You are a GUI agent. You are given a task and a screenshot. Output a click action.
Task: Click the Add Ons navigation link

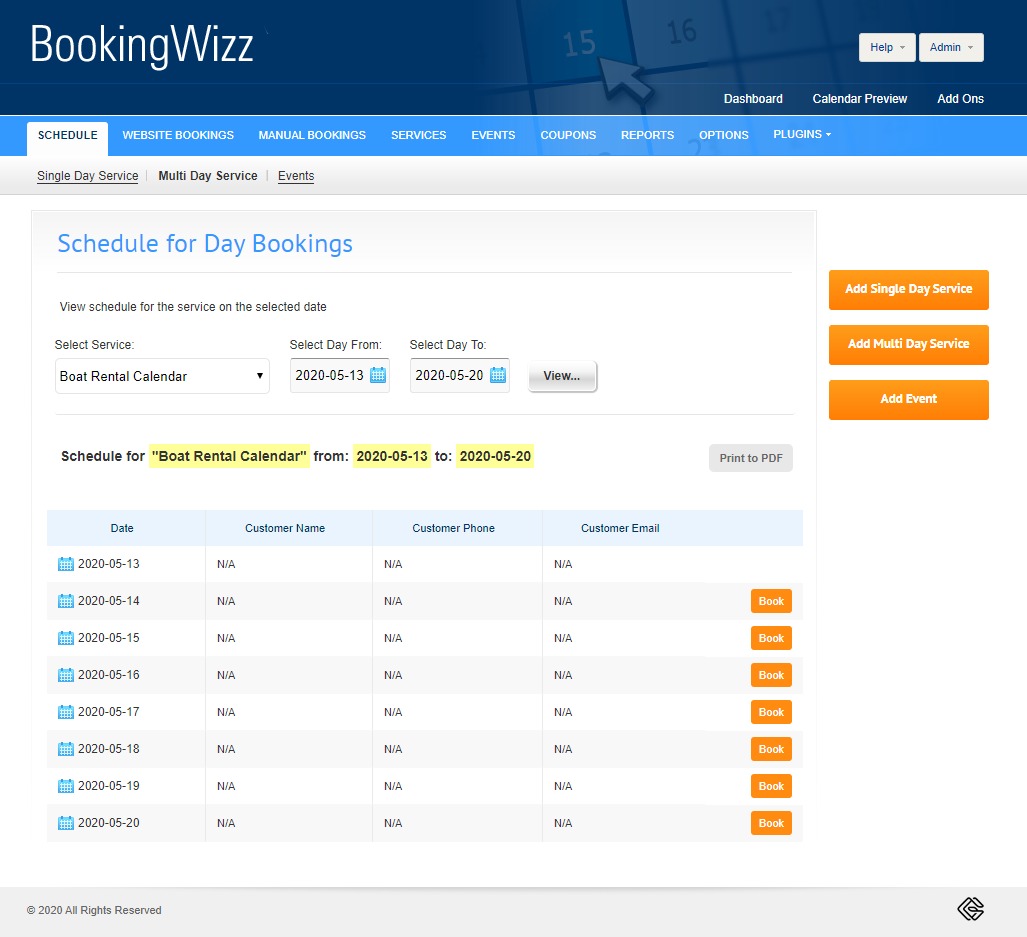click(x=959, y=99)
